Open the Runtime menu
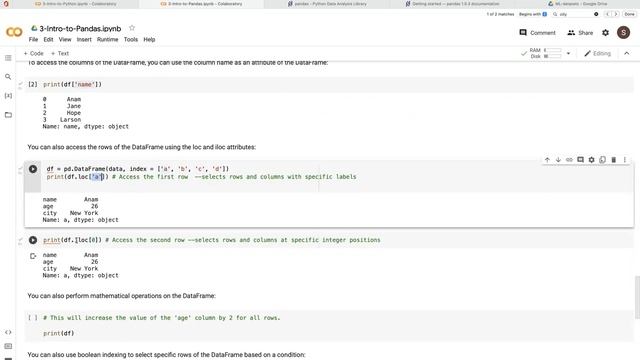 pos(107,40)
